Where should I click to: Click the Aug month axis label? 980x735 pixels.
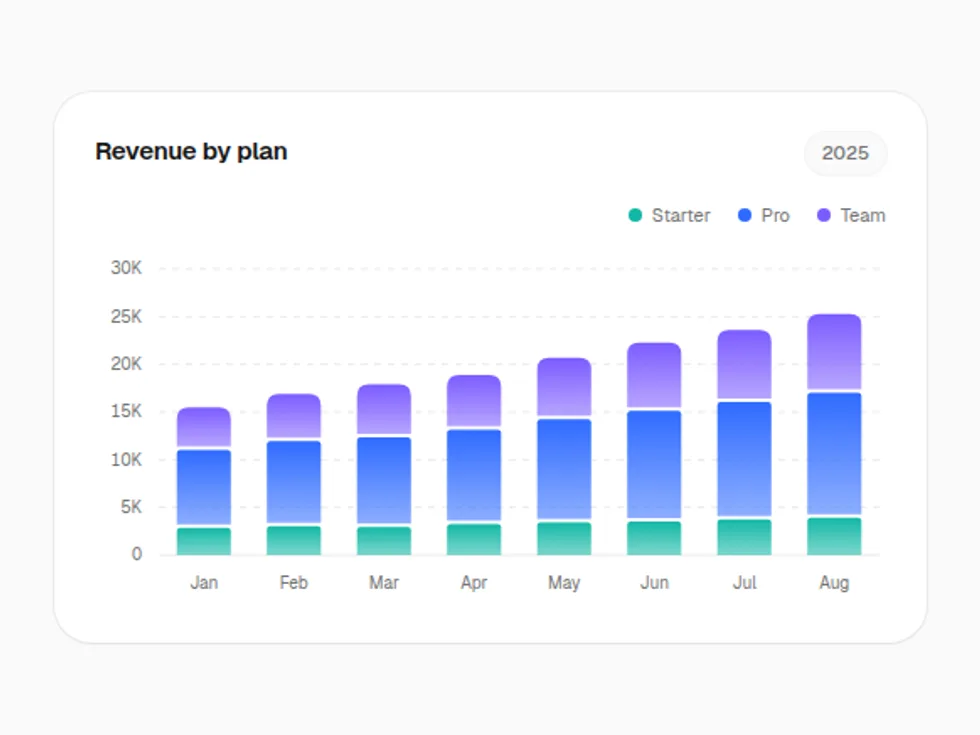tap(834, 582)
